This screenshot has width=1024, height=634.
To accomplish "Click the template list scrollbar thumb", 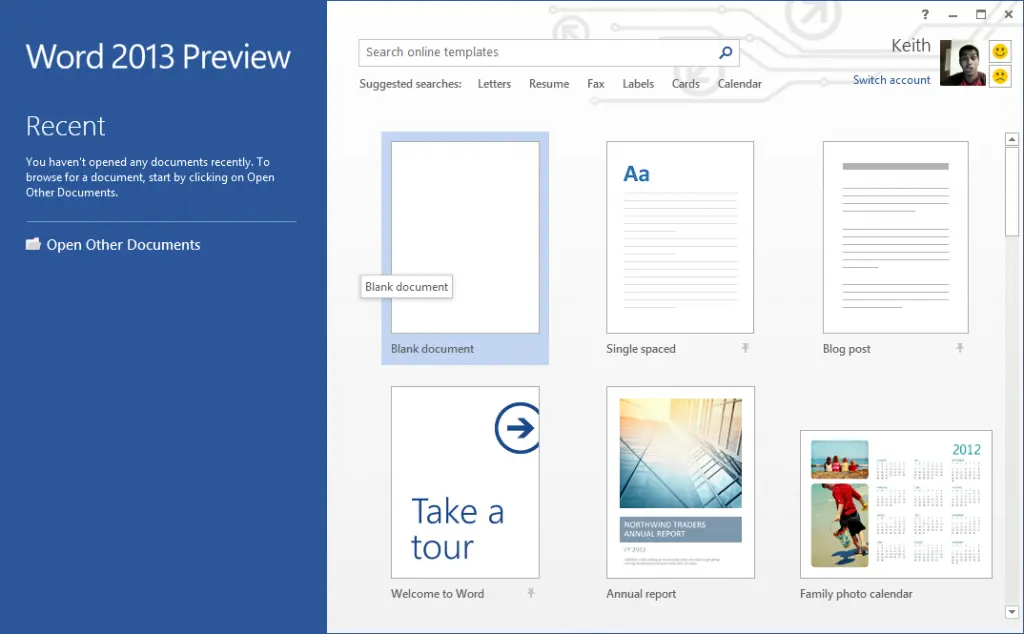I will (1012, 191).
